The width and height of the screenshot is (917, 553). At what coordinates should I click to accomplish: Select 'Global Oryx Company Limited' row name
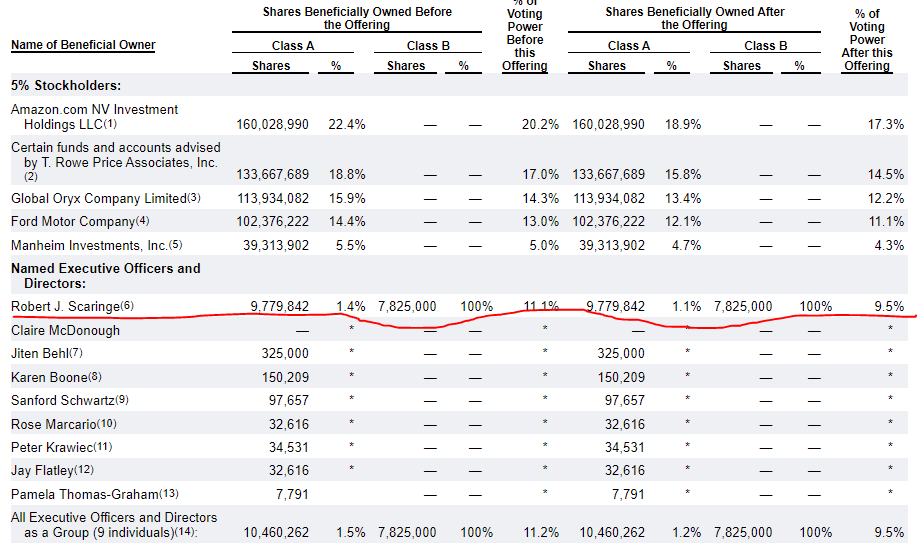tap(98, 199)
